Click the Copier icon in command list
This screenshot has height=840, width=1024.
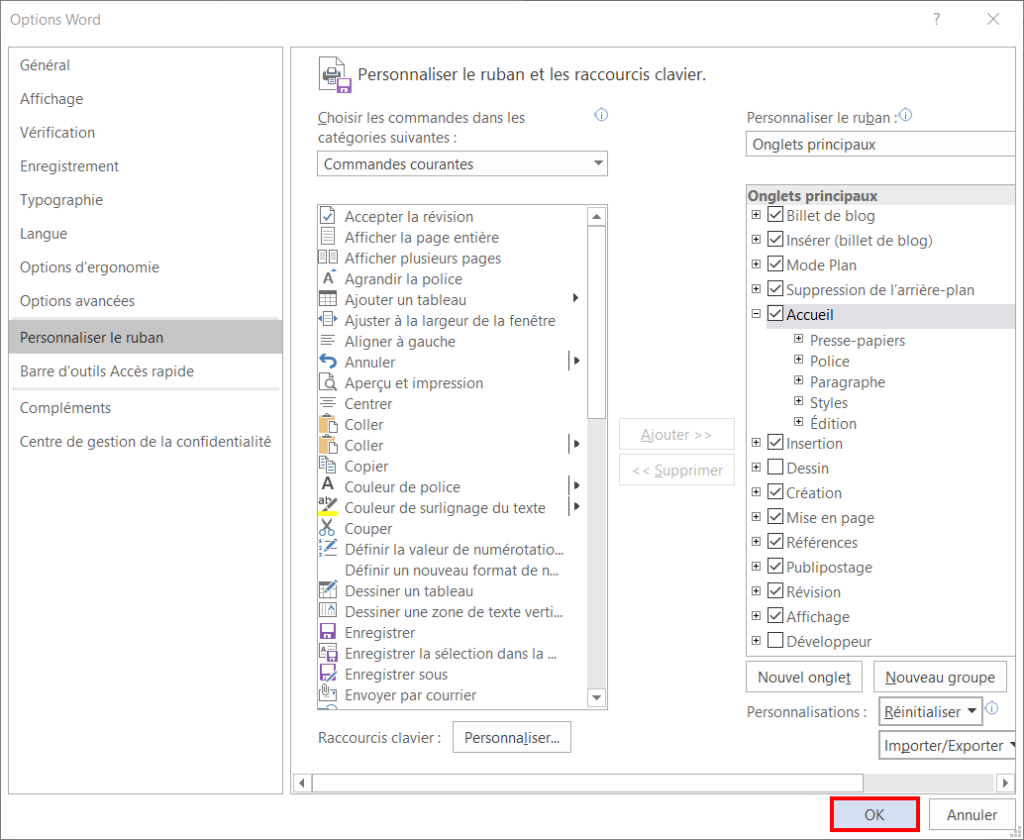328,465
